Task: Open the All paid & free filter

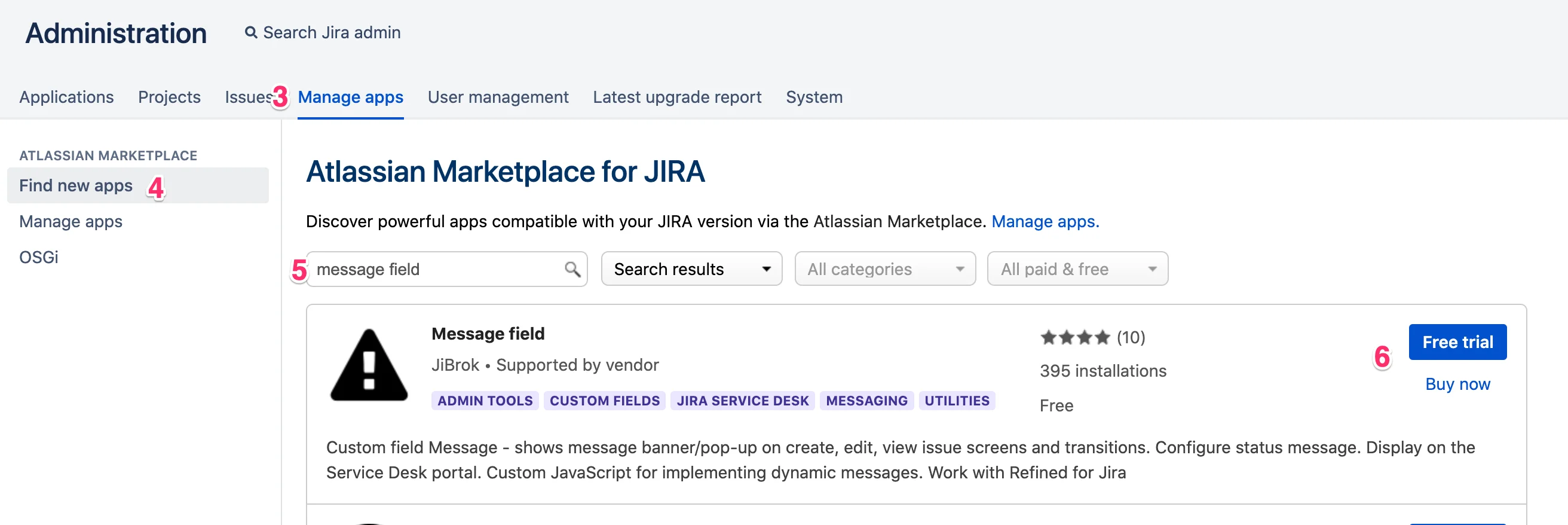Action: [x=1077, y=268]
